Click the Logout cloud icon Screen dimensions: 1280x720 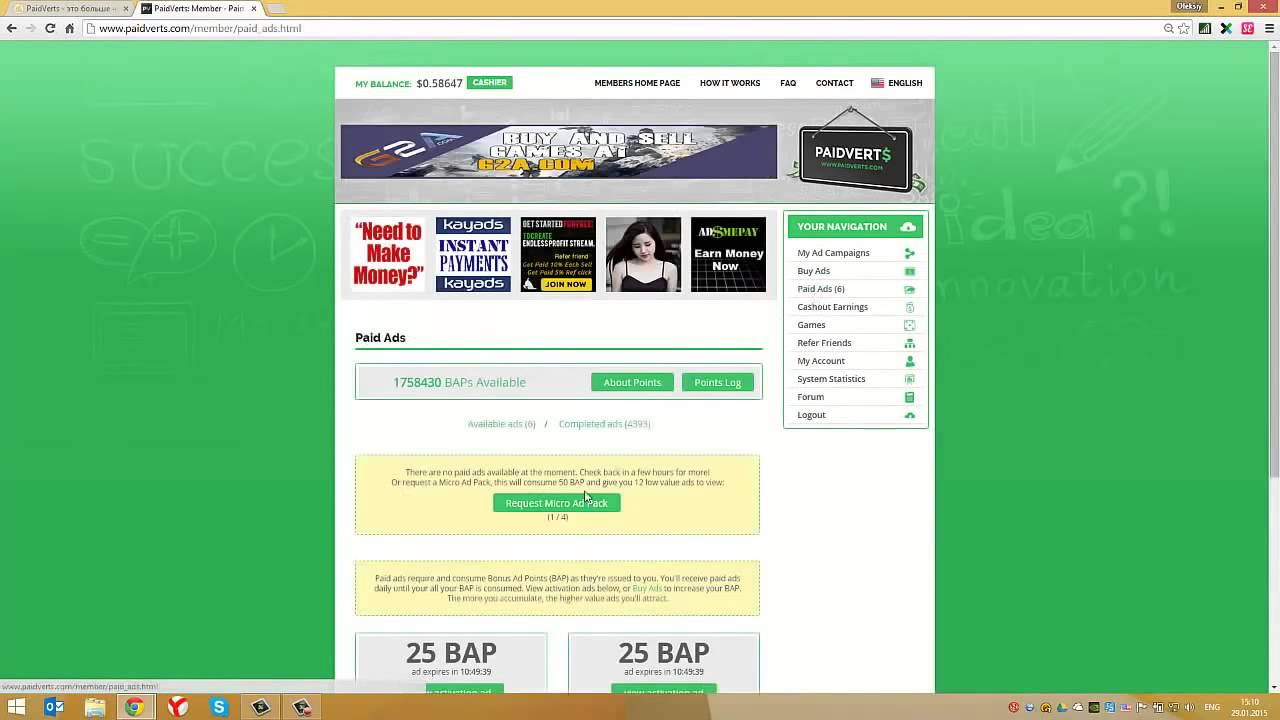coord(909,415)
